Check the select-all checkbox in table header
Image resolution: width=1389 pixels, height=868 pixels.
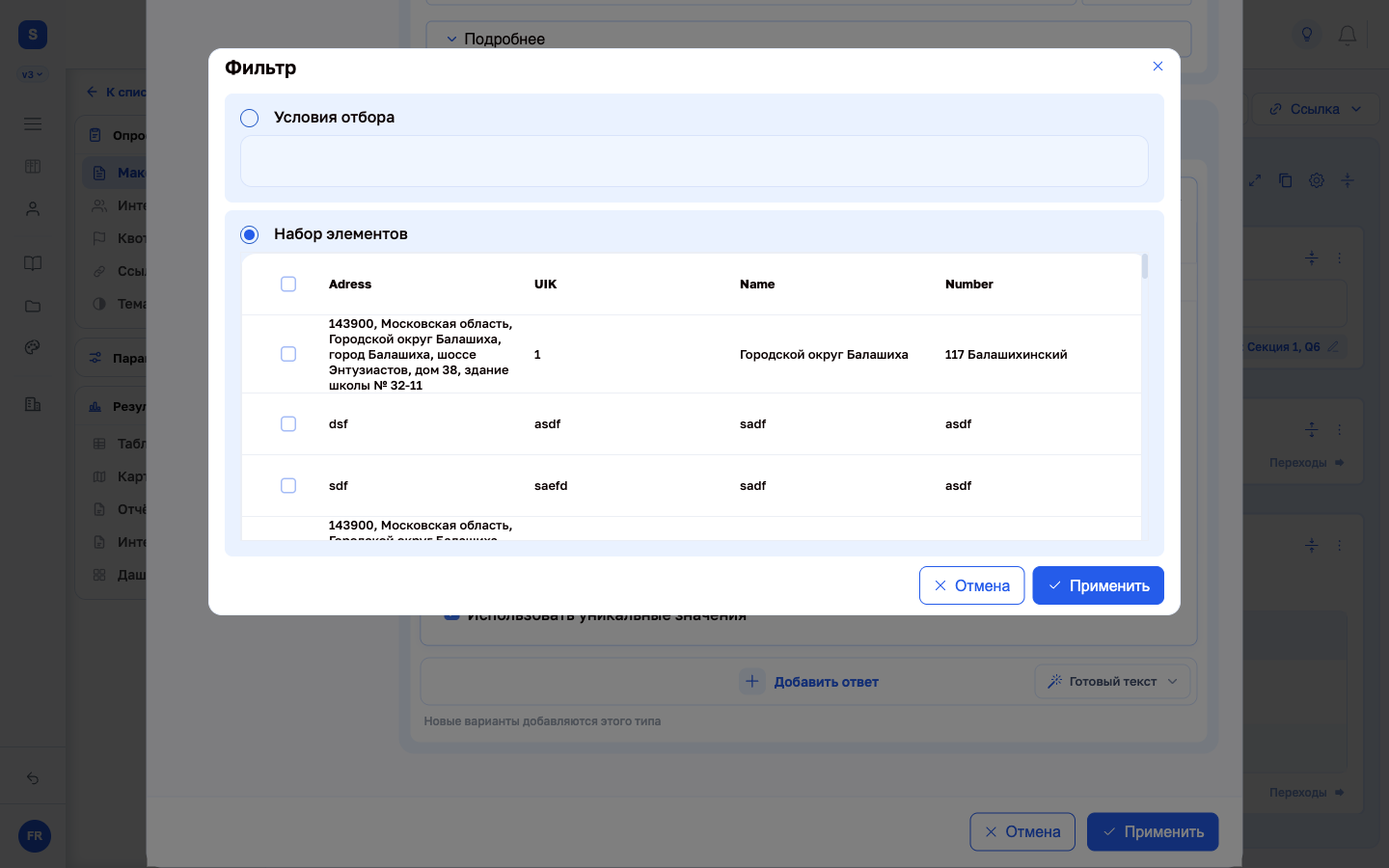(288, 284)
